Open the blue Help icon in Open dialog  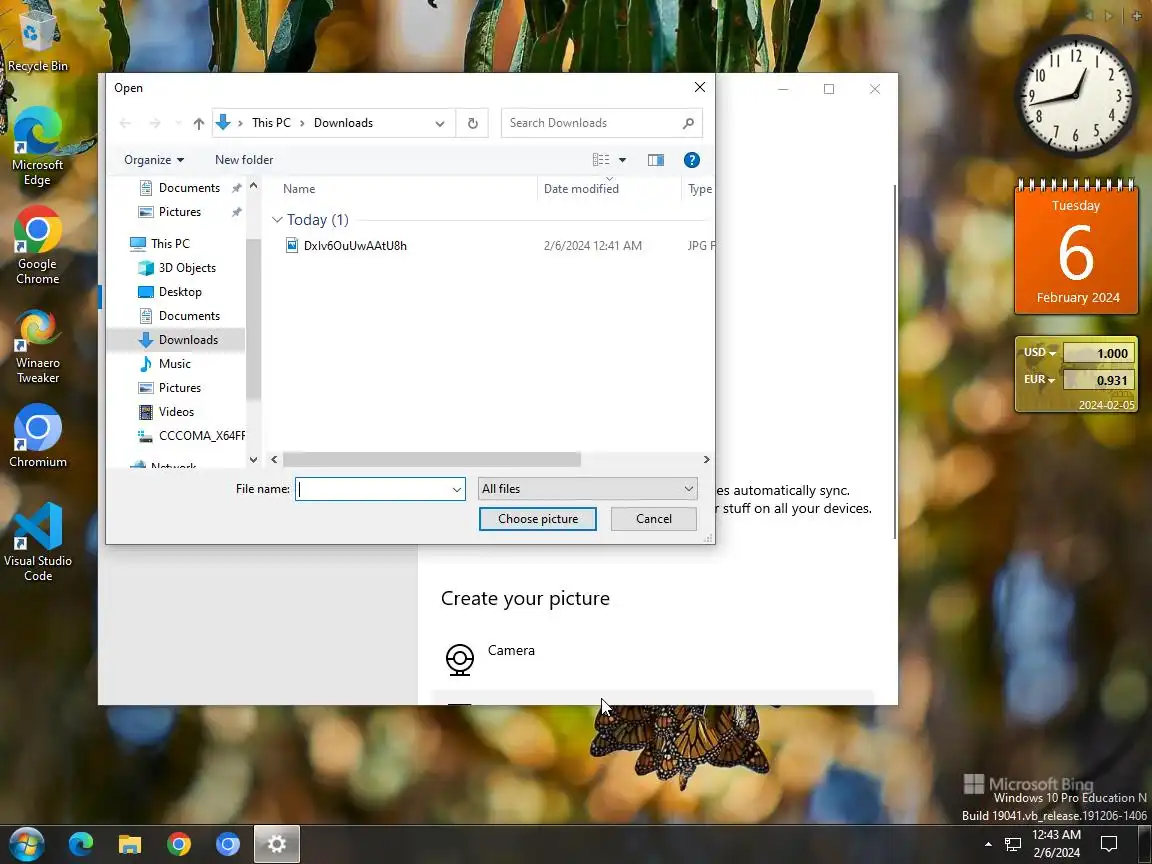pos(691,160)
